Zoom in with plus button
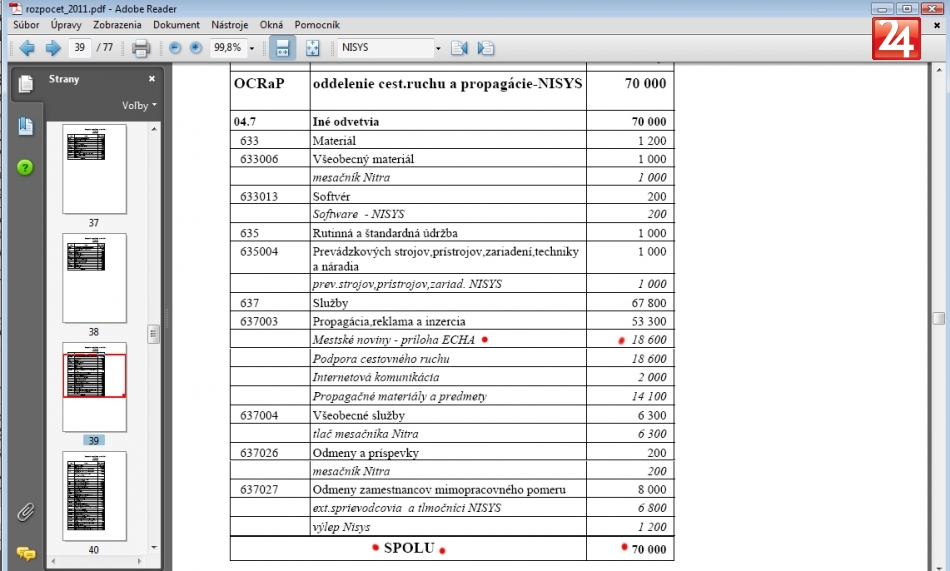Image resolution: width=950 pixels, height=571 pixels. pyautogui.click(x=196, y=48)
